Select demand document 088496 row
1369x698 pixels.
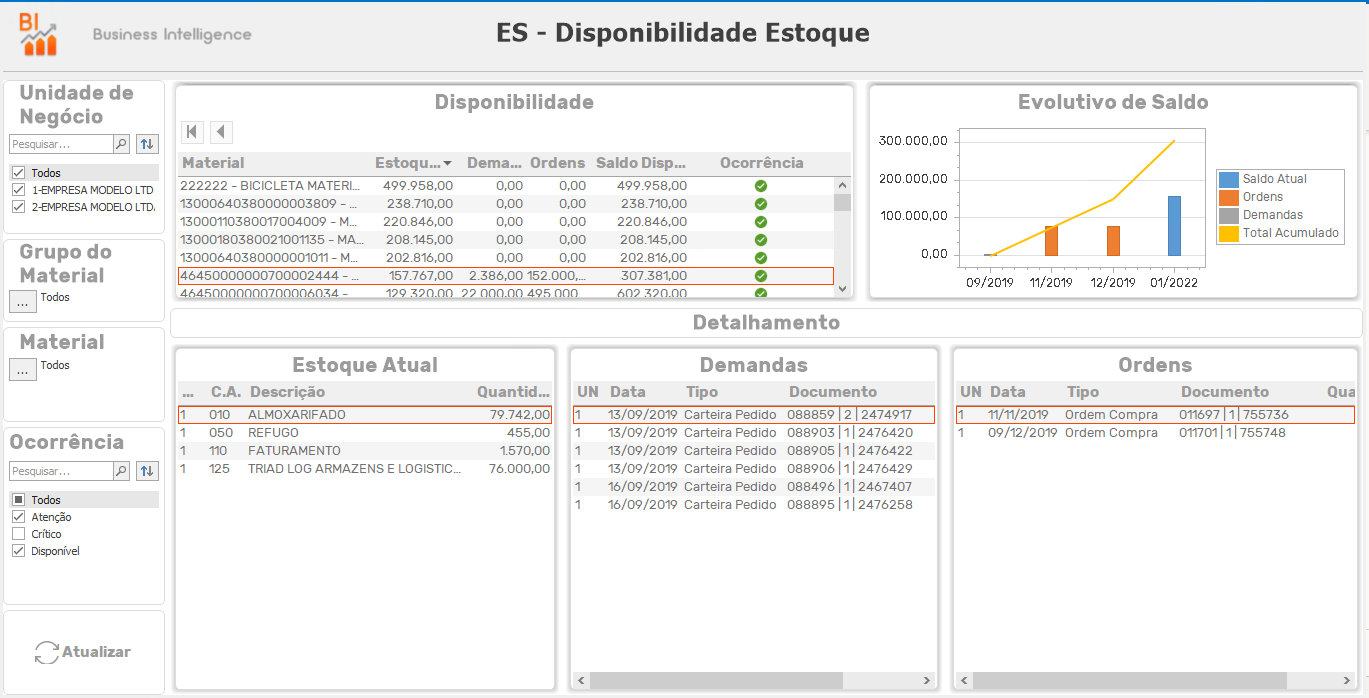(x=754, y=487)
